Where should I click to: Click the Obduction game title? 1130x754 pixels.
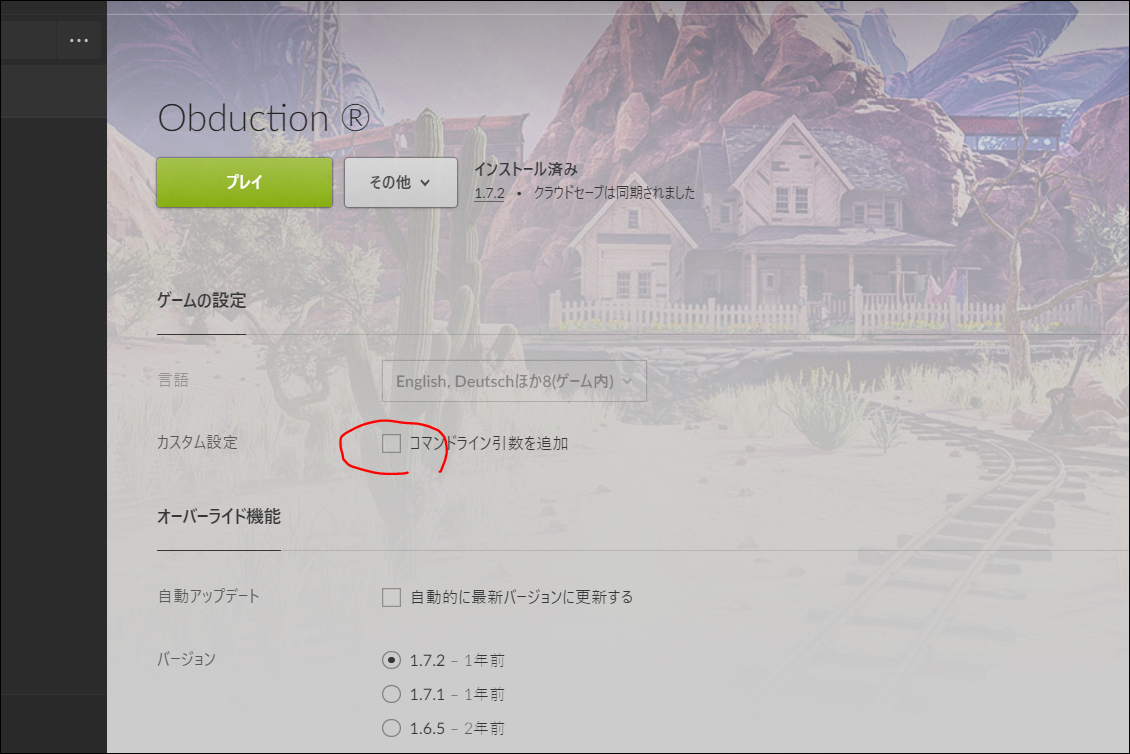pos(264,118)
